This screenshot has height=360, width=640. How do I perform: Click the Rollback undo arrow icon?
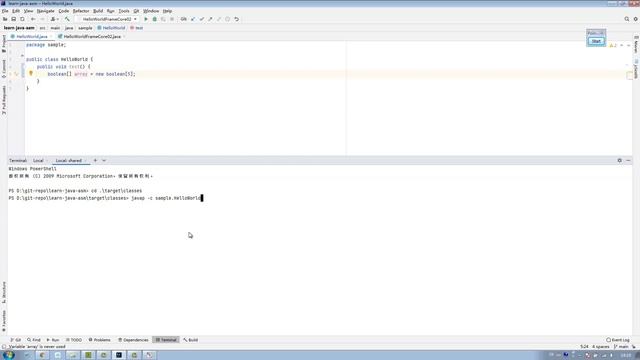click(x=237, y=19)
